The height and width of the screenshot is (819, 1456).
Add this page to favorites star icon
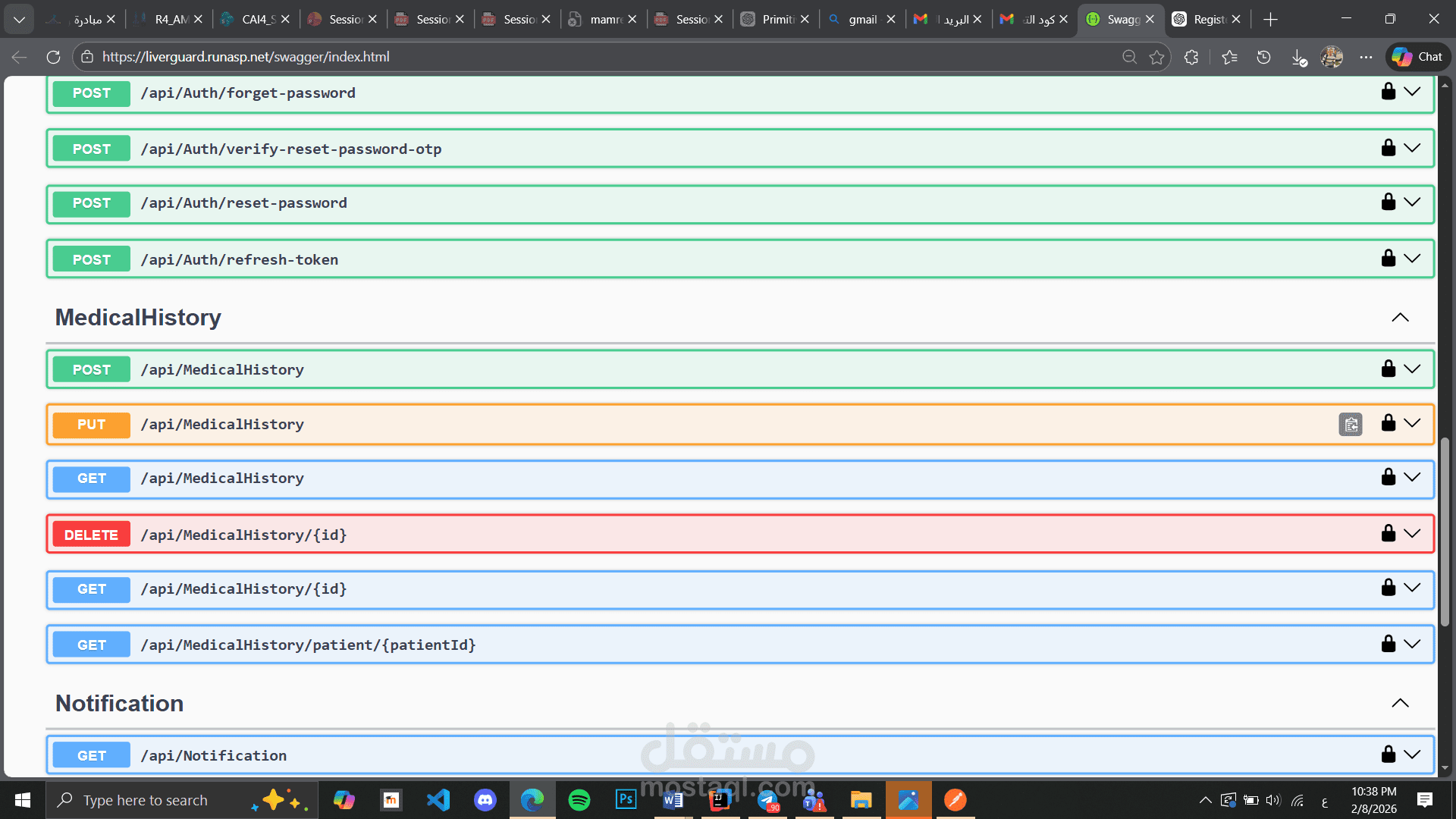(1156, 57)
